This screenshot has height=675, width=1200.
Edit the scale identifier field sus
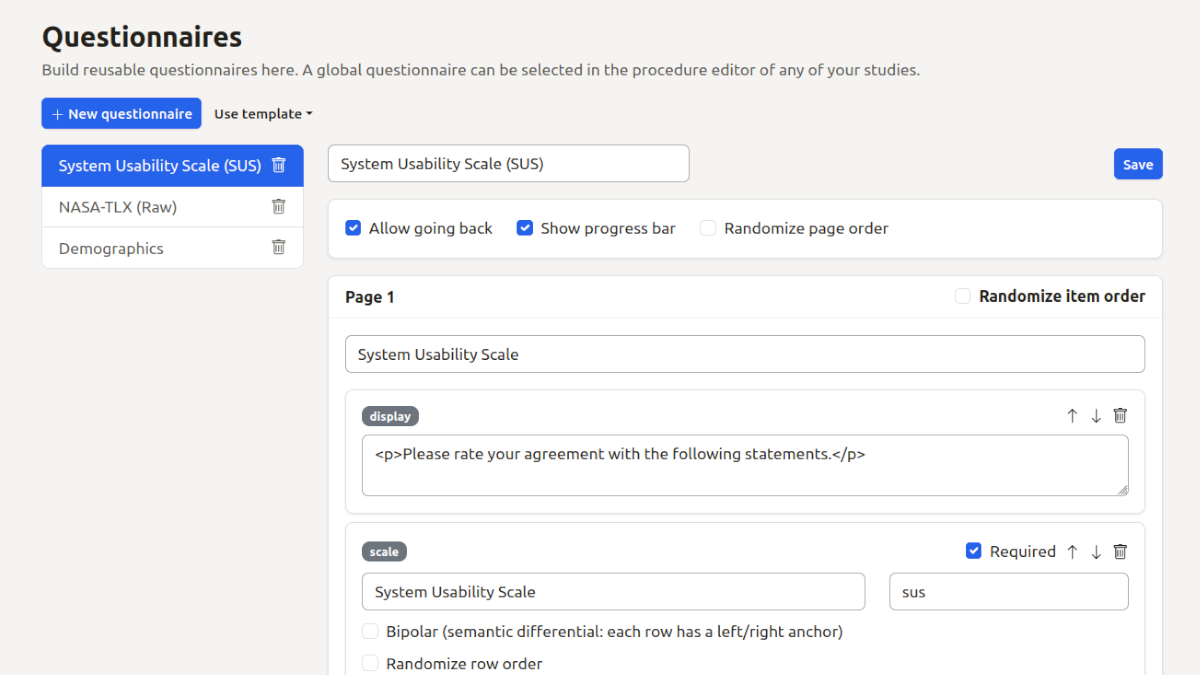(x=1009, y=592)
